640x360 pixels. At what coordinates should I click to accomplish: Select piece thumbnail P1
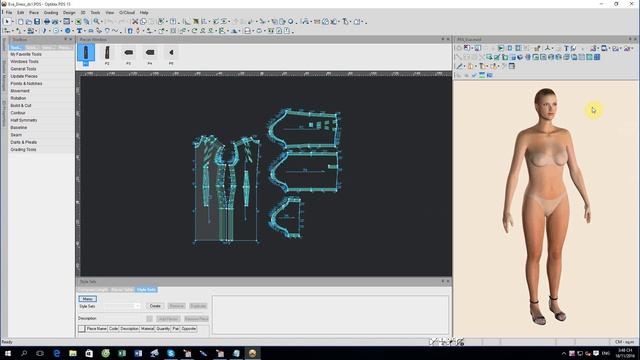coord(86,55)
